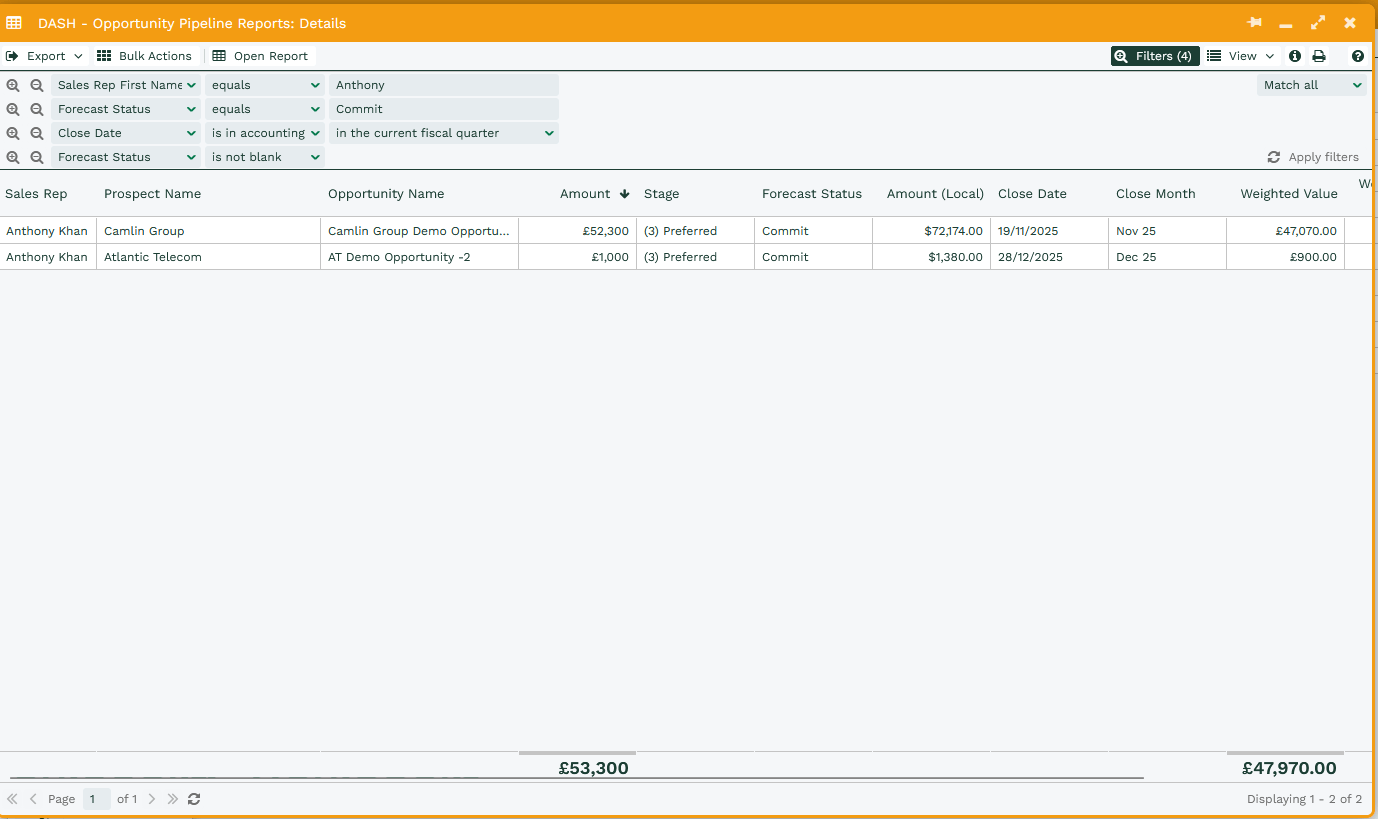Image resolution: width=1378 pixels, height=819 pixels.
Task: Click the Anthony filter value field
Action: pyautogui.click(x=443, y=85)
